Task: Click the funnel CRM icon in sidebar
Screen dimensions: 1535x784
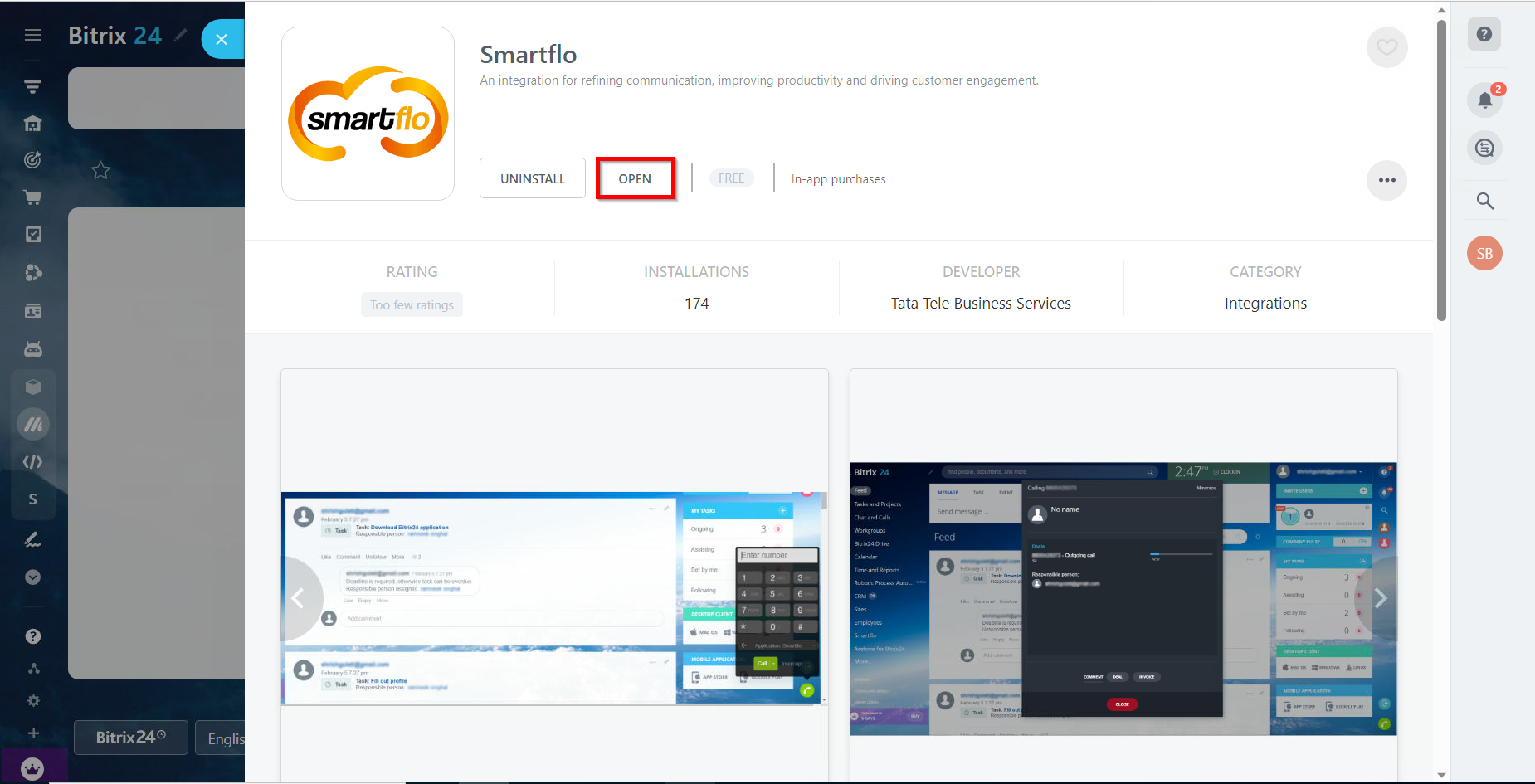Action: coord(32,86)
